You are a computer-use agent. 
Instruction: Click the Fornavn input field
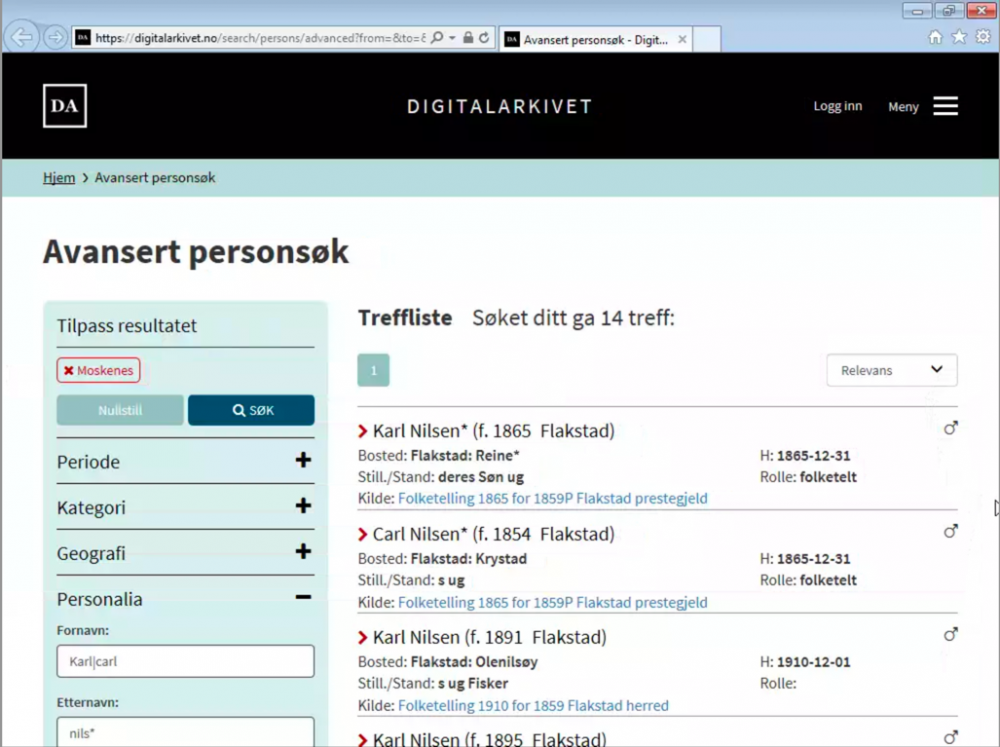pos(185,661)
